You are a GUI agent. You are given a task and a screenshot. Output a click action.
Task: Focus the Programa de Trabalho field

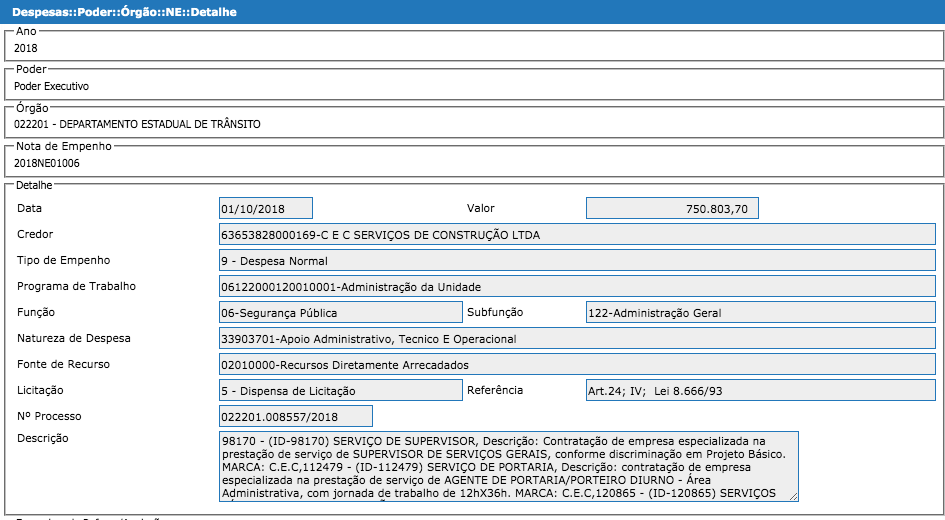point(577,287)
